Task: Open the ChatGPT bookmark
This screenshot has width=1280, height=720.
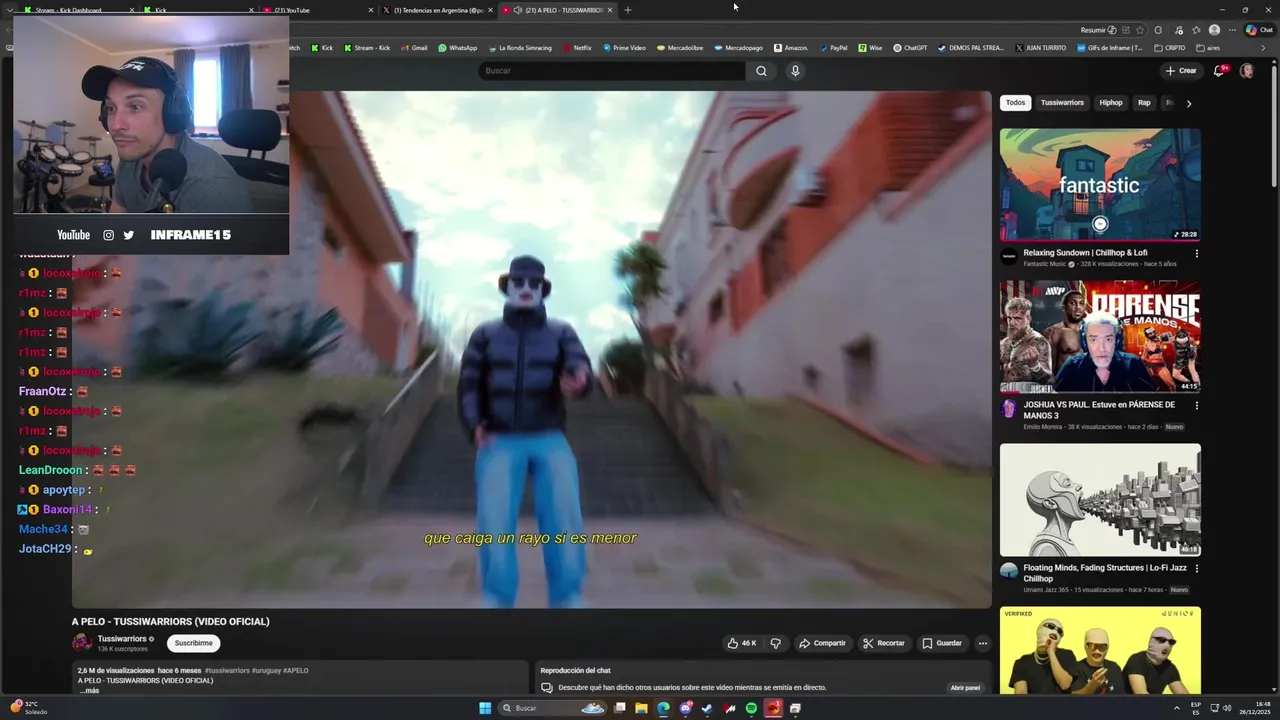Action: tap(911, 48)
